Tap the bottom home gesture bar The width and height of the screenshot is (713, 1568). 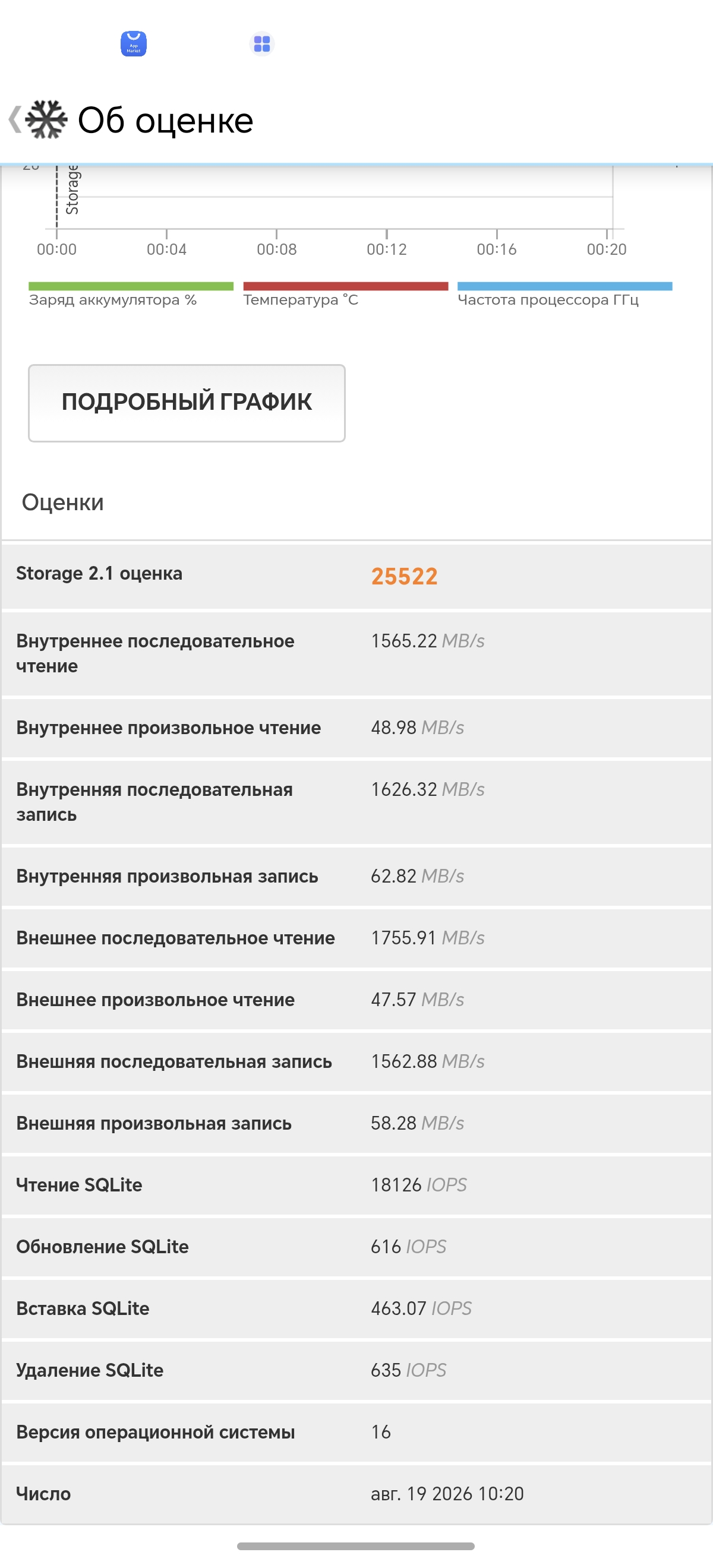click(x=355, y=1546)
